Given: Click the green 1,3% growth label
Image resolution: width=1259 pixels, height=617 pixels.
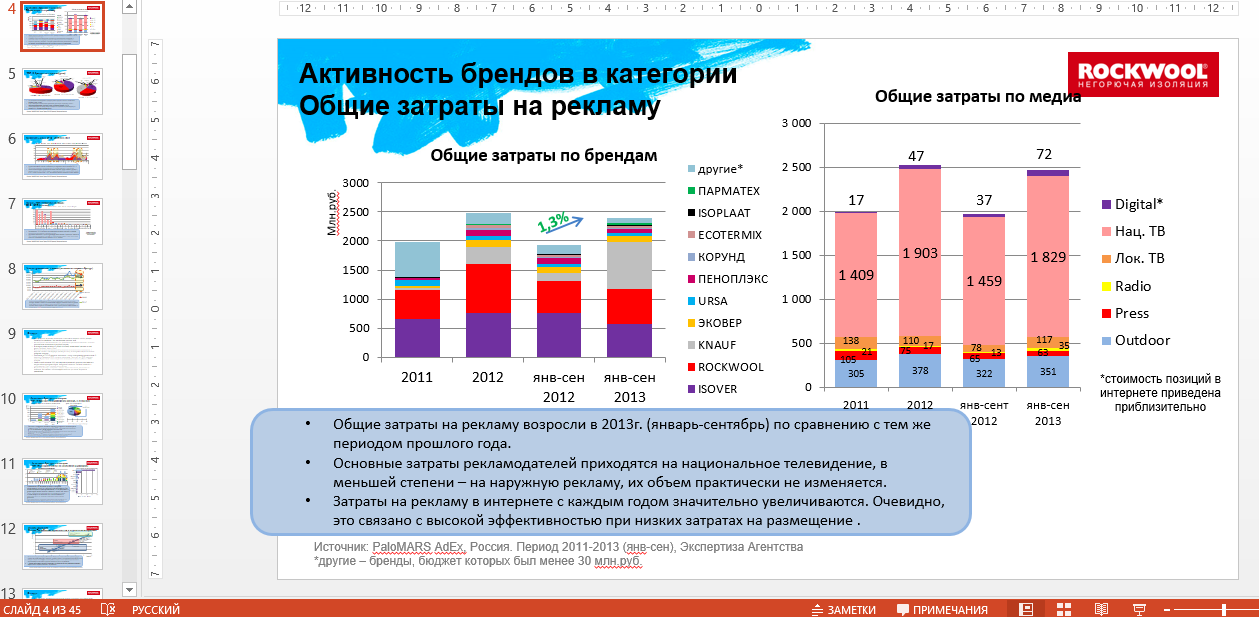Looking at the screenshot, I should tap(553, 220).
